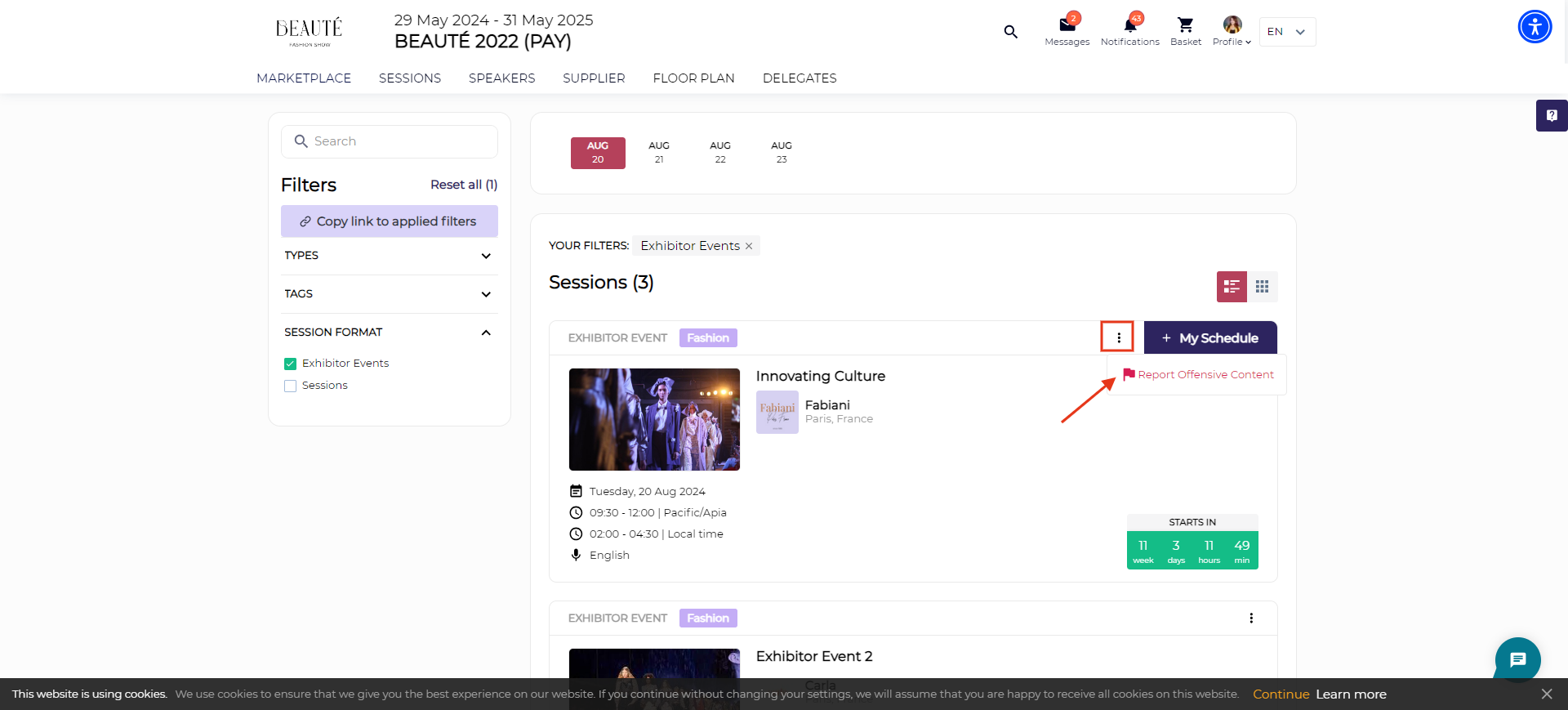Viewport: 1568px width, 710px height.
Task: Select the AUG 21 date tab
Action: coord(659,153)
